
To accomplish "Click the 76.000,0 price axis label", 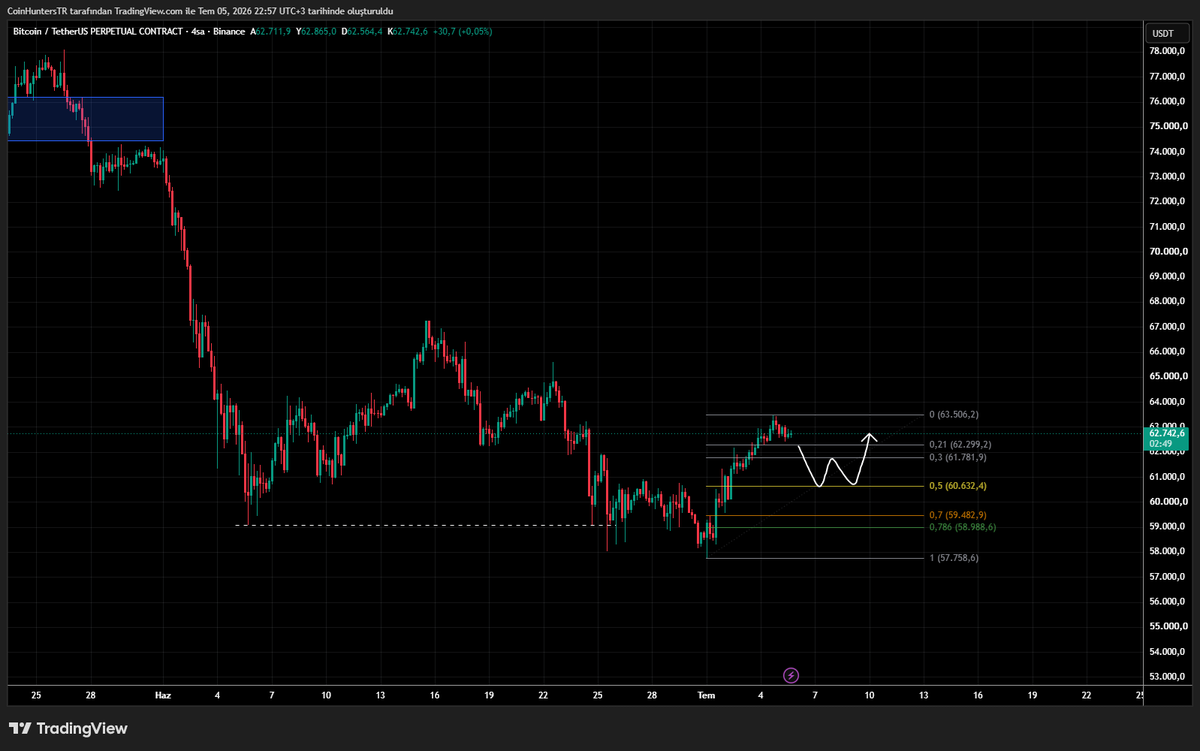I will (1167, 101).
